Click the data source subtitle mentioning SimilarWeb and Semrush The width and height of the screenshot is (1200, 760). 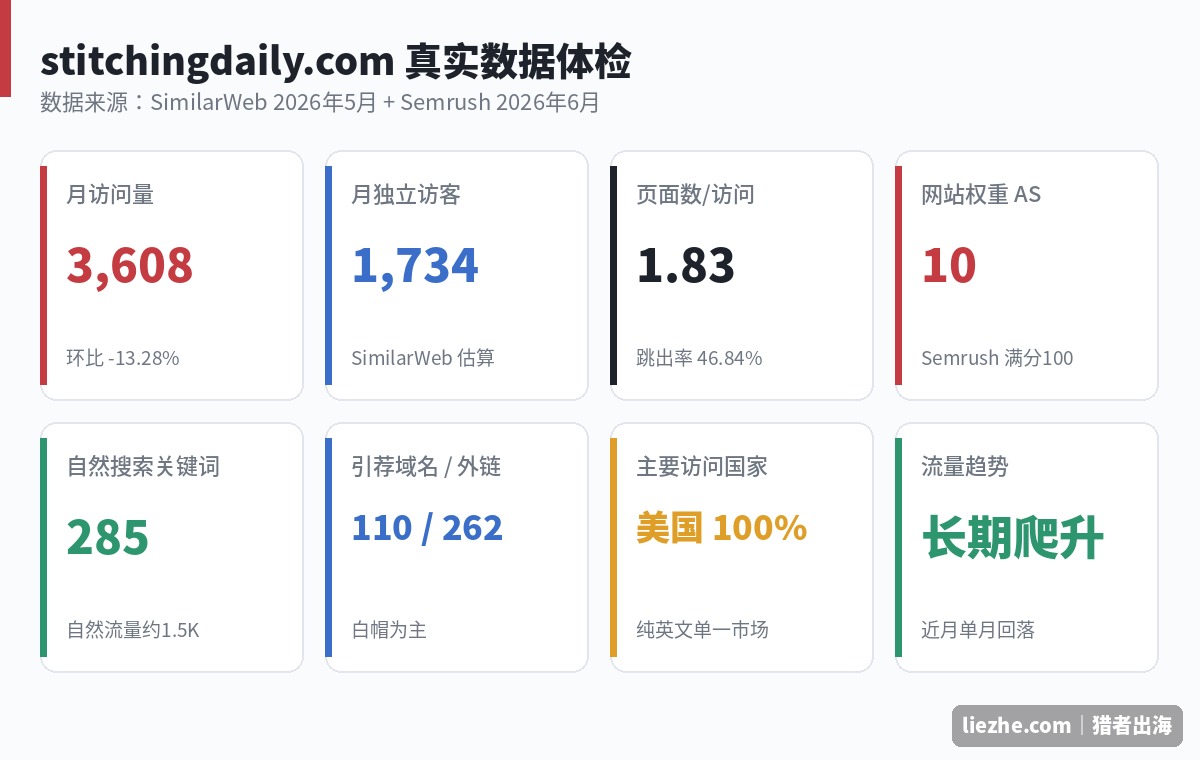(x=320, y=102)
